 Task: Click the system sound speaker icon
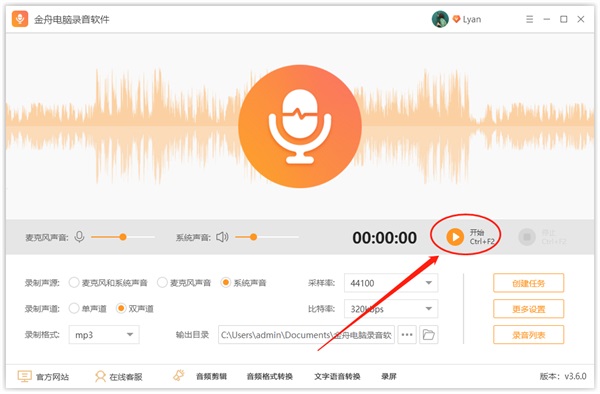[x=222, y=237]
